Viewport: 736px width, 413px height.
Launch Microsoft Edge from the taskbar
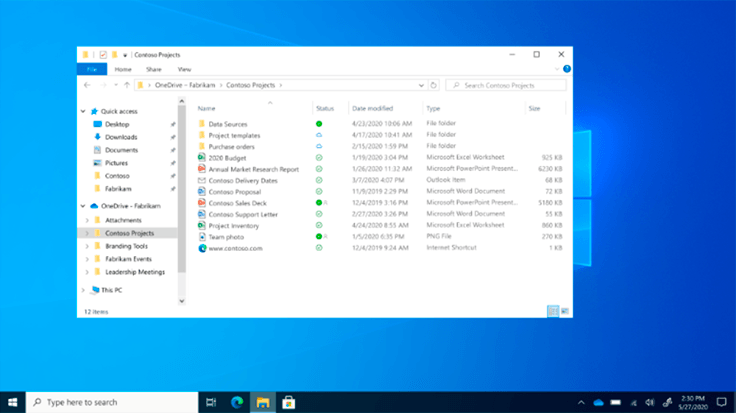pos(237,402)
